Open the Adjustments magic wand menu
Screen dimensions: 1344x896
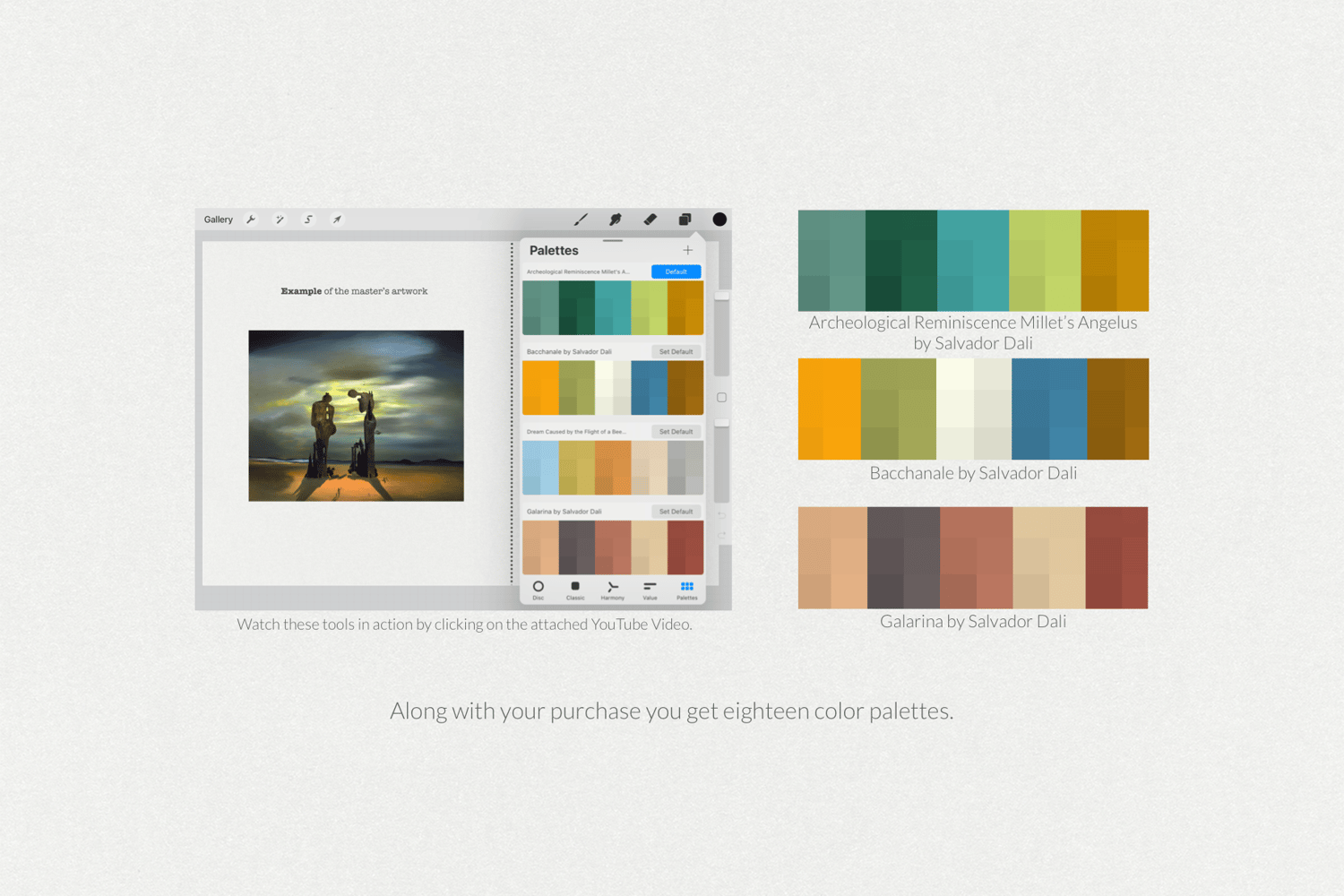tap(280, 220)
